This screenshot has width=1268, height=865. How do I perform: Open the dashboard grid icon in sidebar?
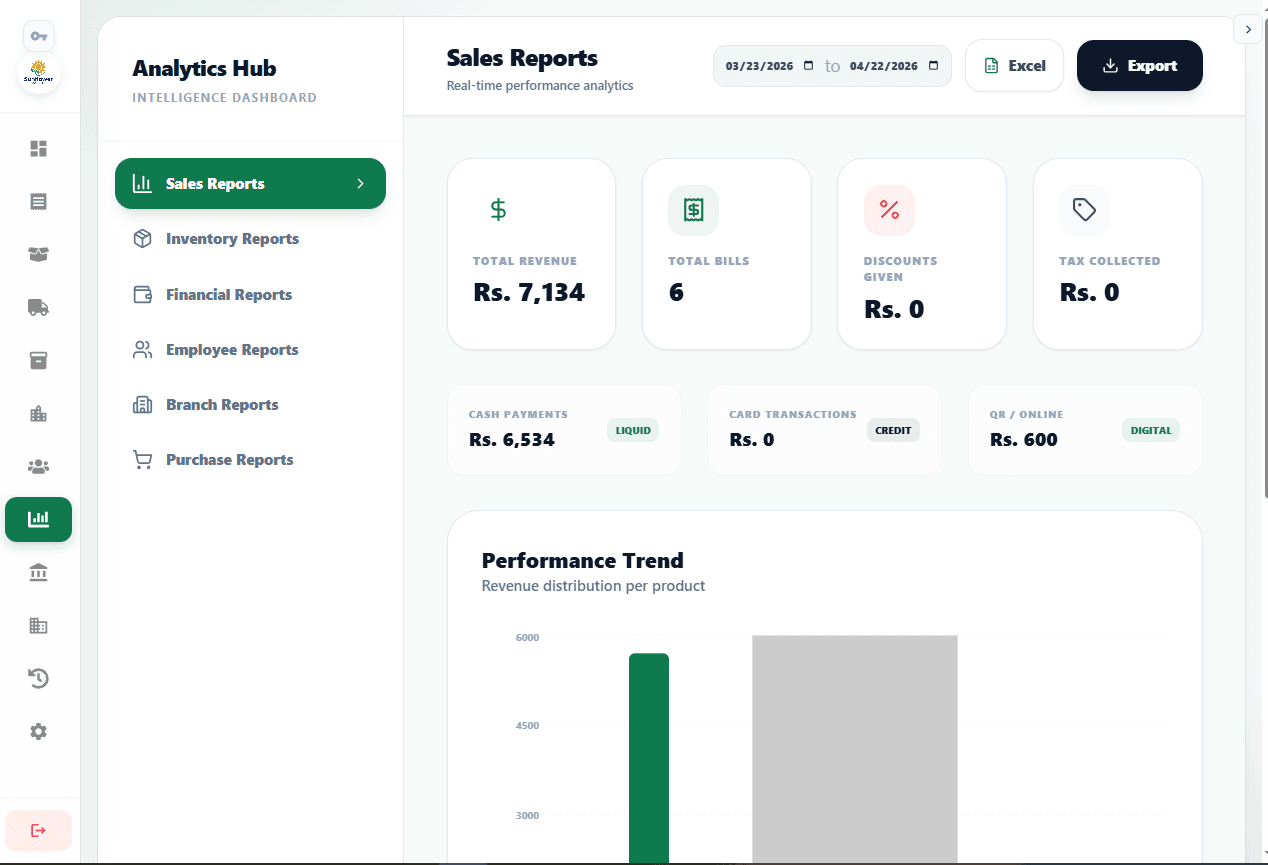(38, 149)
